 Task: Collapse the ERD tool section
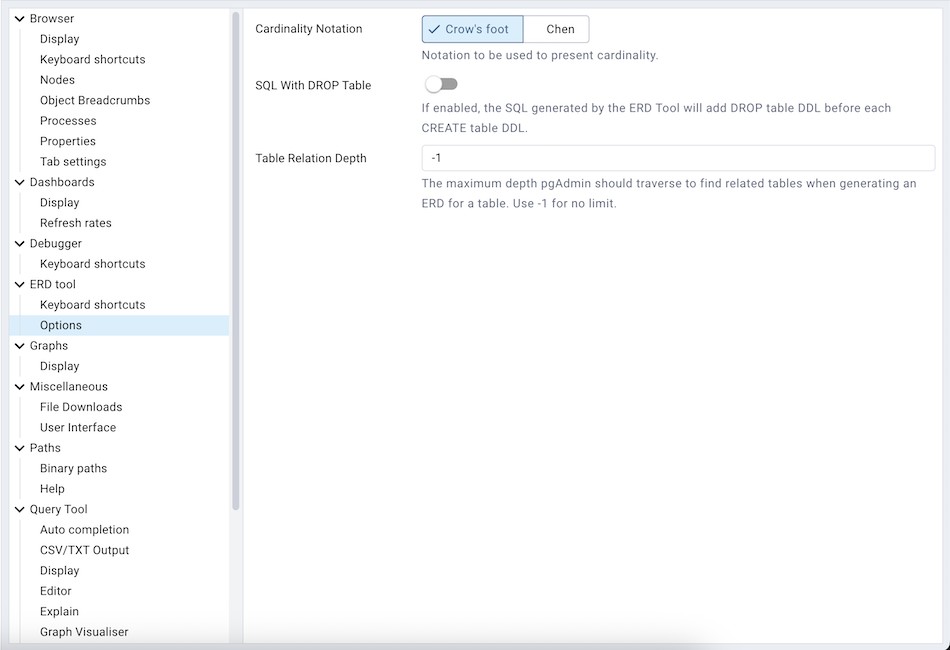20,284
